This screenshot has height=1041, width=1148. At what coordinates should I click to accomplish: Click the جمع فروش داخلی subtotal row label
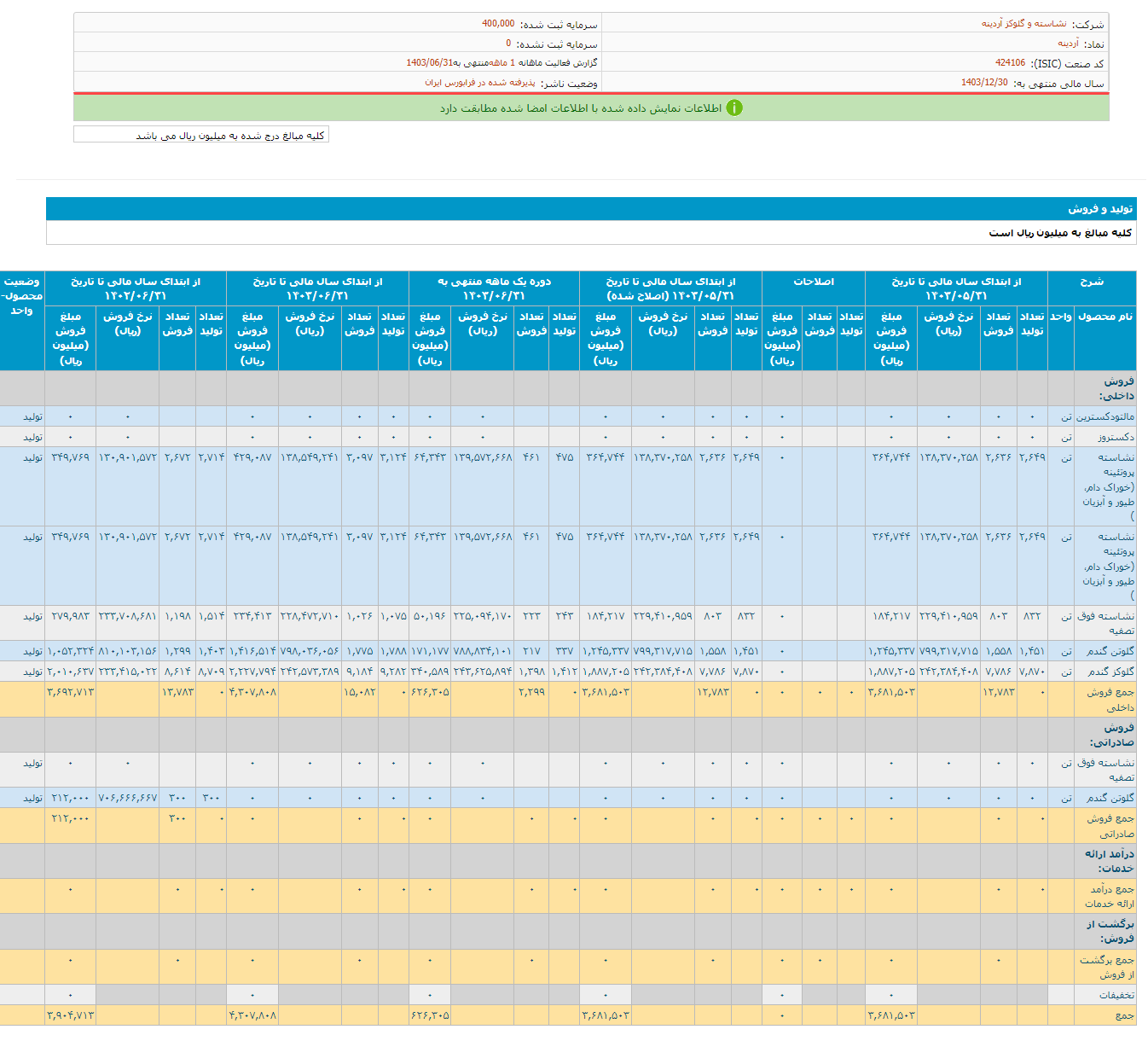[1110, 700]
